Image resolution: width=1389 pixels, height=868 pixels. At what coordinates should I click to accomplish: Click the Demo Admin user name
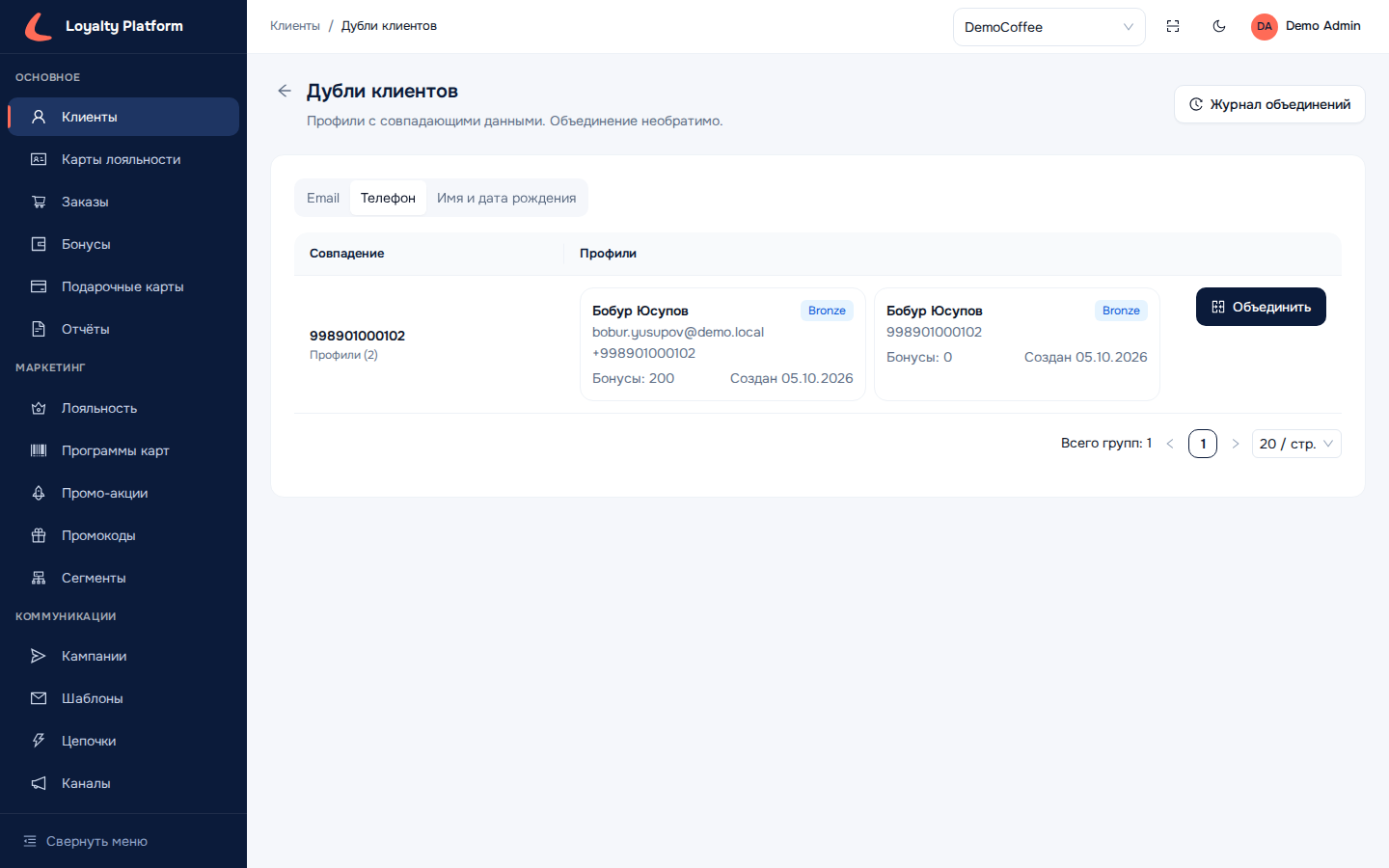pos(1323,26)
